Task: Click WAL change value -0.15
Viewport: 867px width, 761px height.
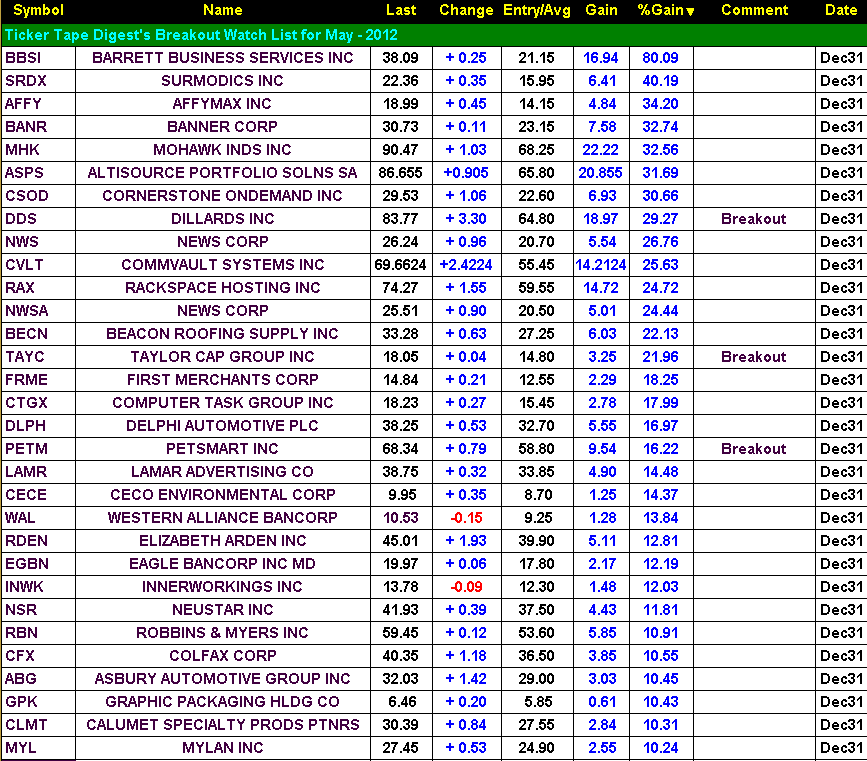Action: pos(467,518)
